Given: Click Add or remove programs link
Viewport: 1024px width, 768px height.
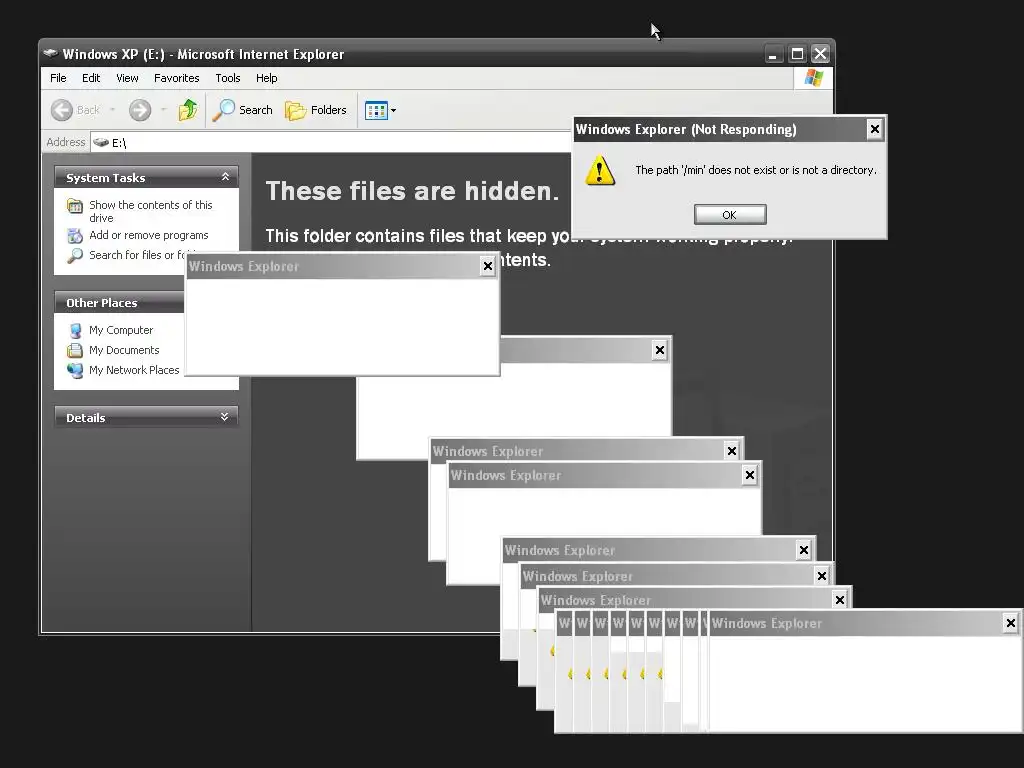Looking at the screenshot, I should click(x=149, y=235).
